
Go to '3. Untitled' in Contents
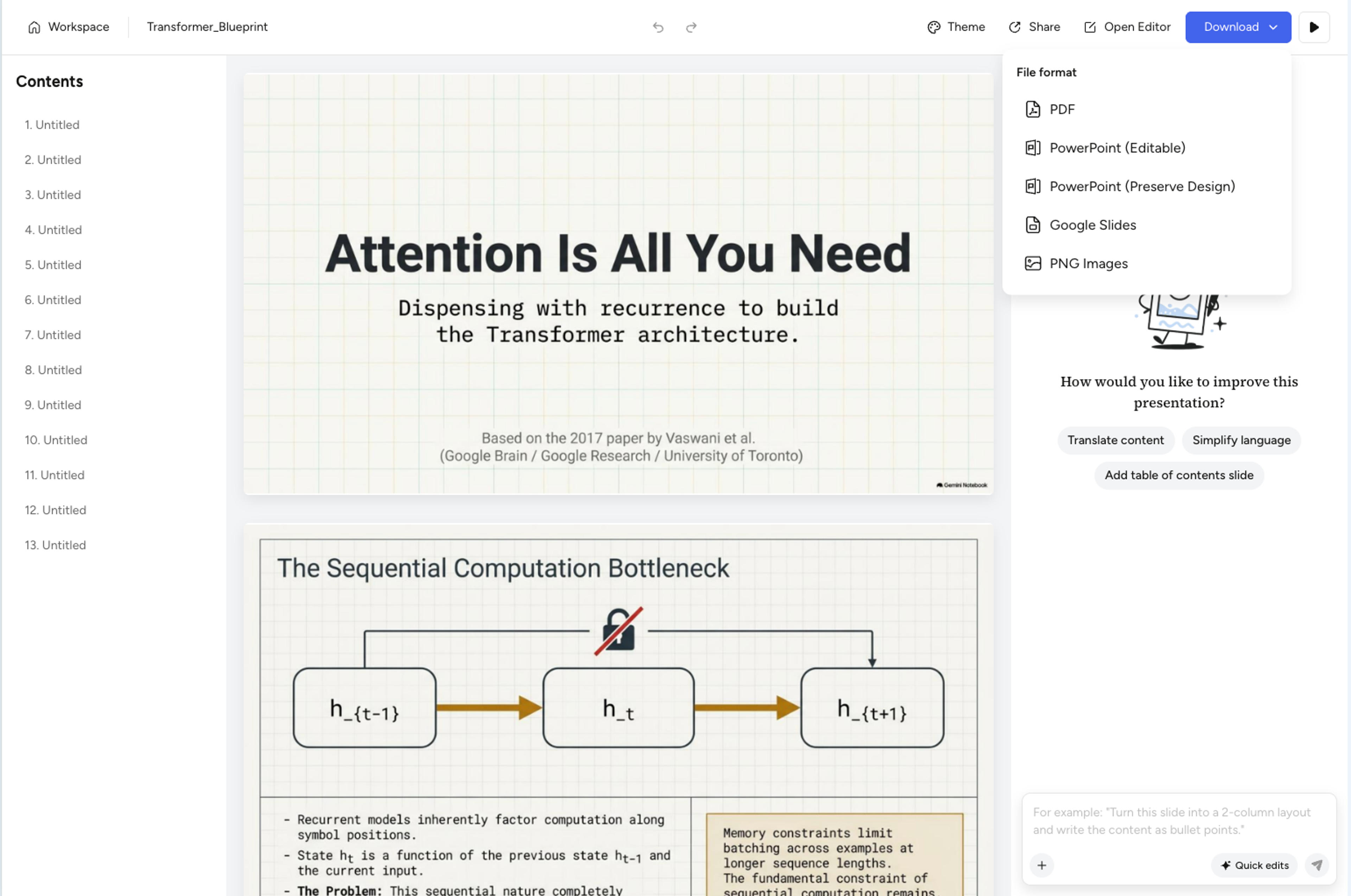tap(53, 195)
